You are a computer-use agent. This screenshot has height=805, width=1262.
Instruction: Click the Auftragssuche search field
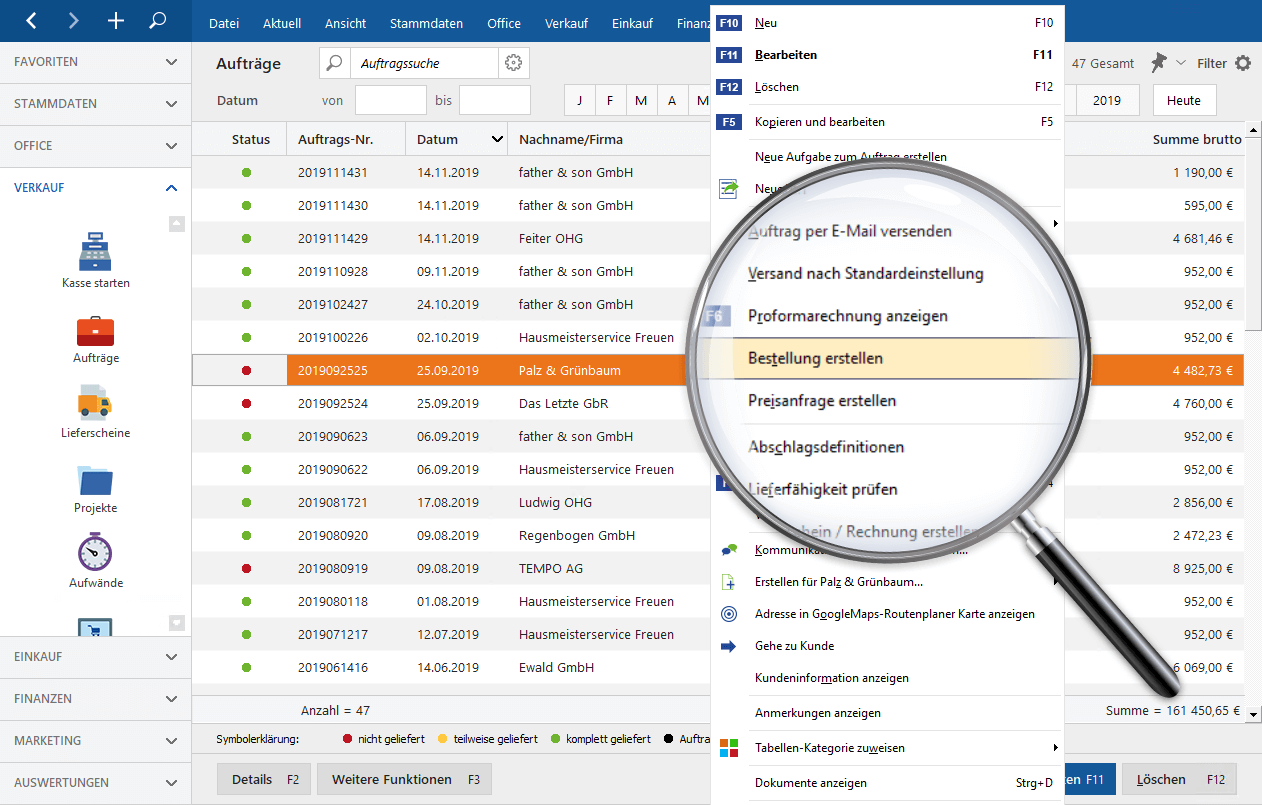[x=423, y=63]
